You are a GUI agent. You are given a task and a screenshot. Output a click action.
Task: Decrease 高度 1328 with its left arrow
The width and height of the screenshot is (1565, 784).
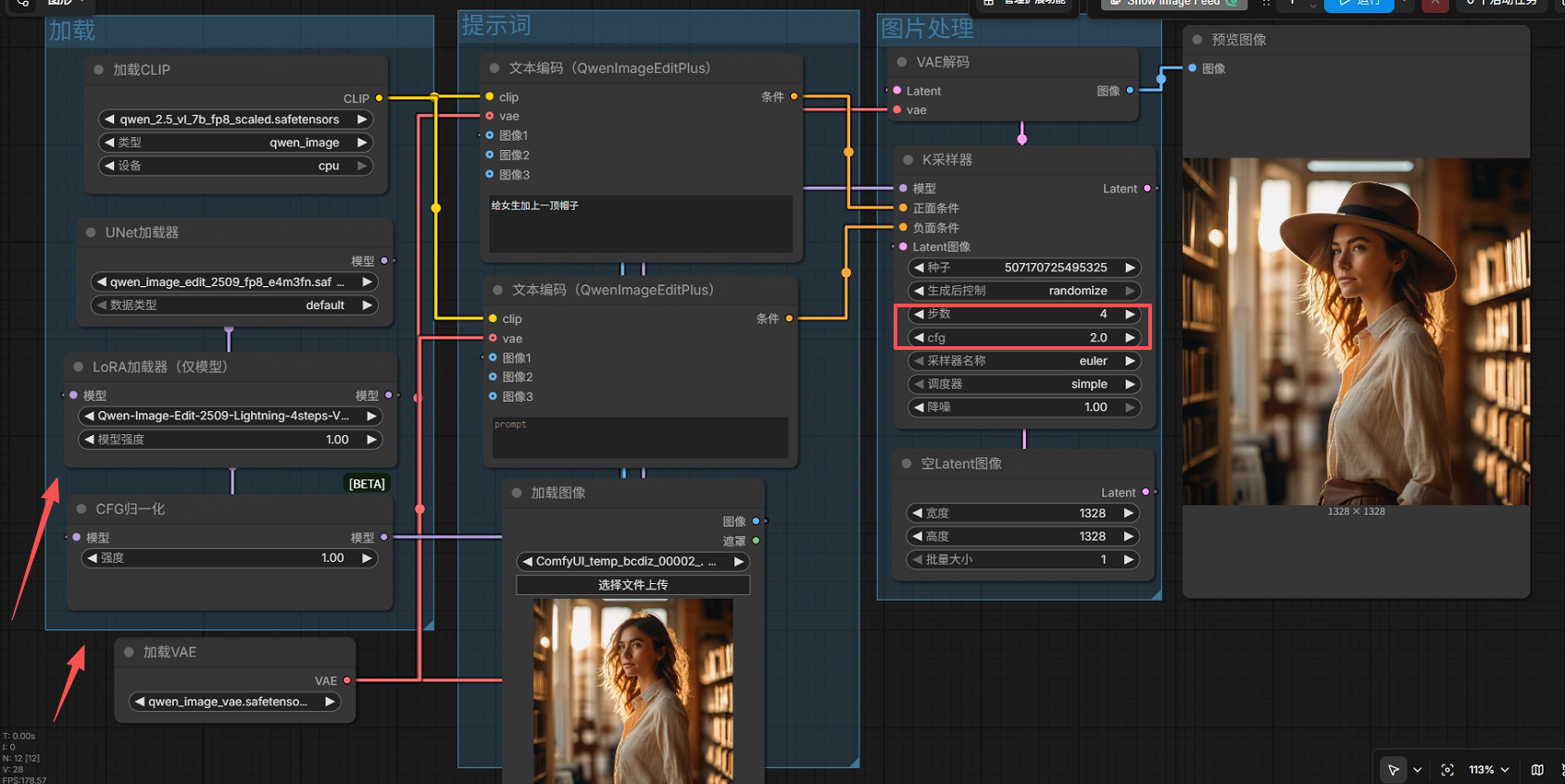click(917, 536)
